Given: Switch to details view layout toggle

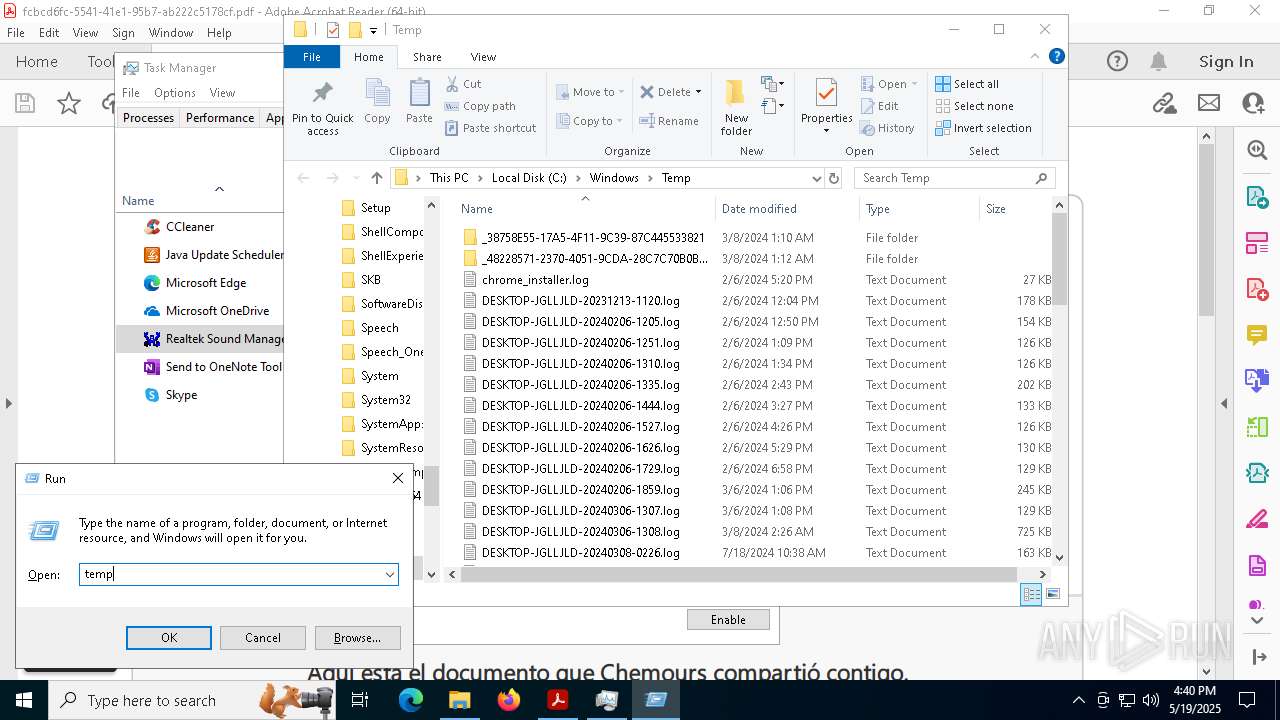Looking at the screenshot, I should tap(1031, 594).
